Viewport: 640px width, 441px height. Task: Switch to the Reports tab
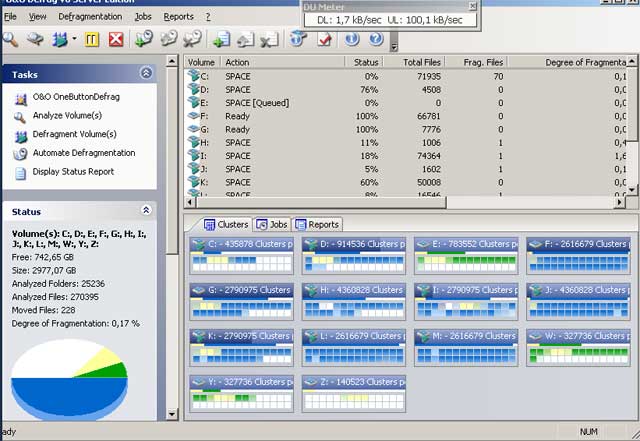[x=317, y=225]
